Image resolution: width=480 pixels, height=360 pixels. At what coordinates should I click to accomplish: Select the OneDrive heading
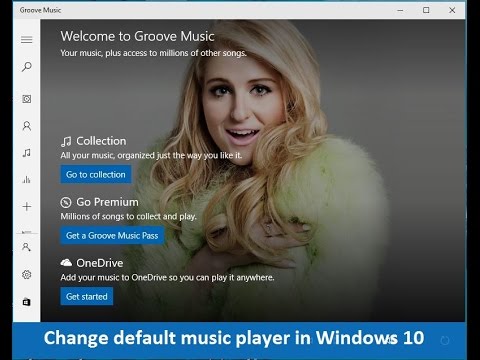[100, 263]
